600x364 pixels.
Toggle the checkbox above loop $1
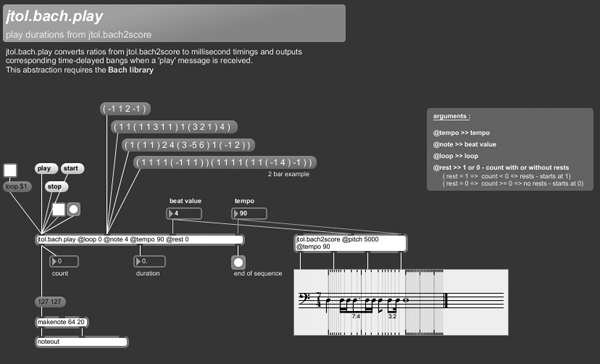[10, 170]
